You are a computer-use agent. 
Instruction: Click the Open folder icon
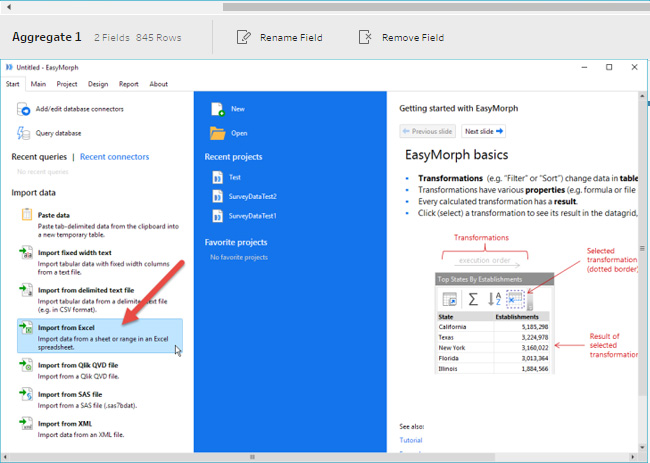(x=218, y=133)
